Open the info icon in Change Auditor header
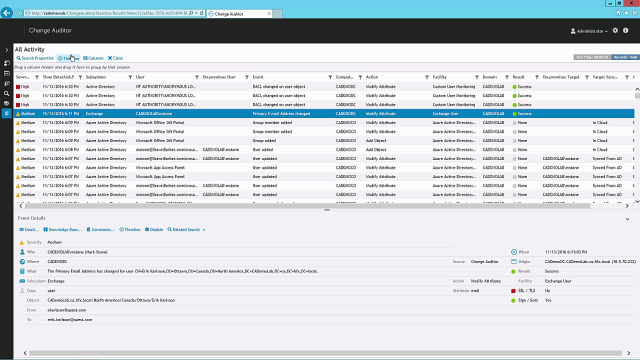This screenshot has height=360, width=640. point(625,31)
